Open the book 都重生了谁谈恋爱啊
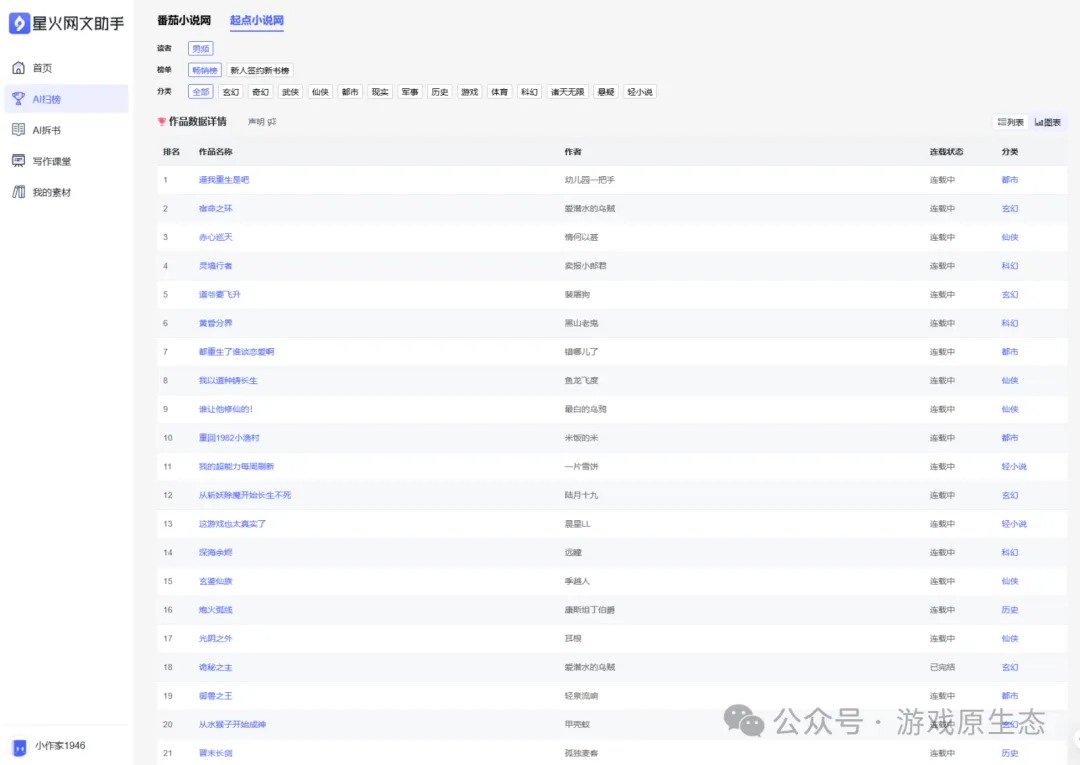This screenshot has height=765, width=1080. click(x=236, y=352)
